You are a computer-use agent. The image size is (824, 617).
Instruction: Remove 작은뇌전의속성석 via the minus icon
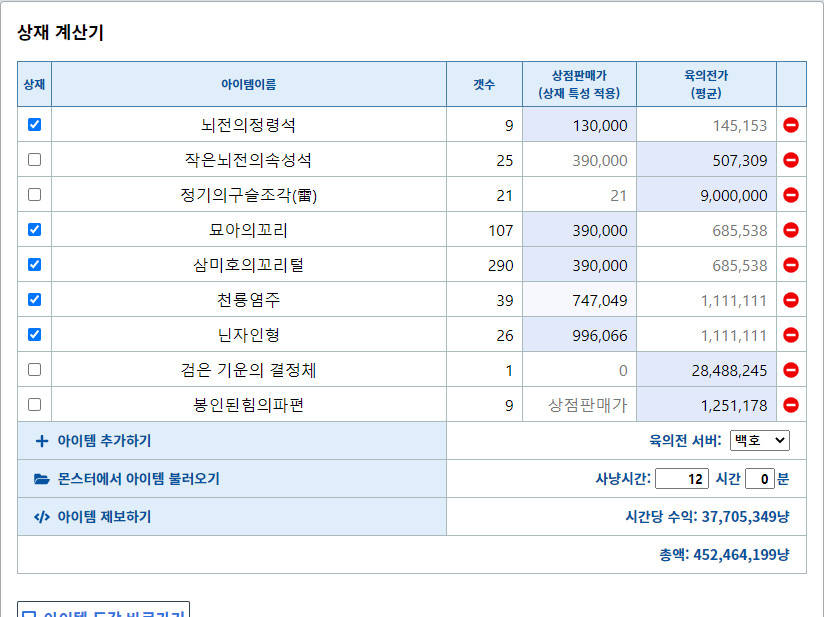pyautogui.click(x=791, y=159)
